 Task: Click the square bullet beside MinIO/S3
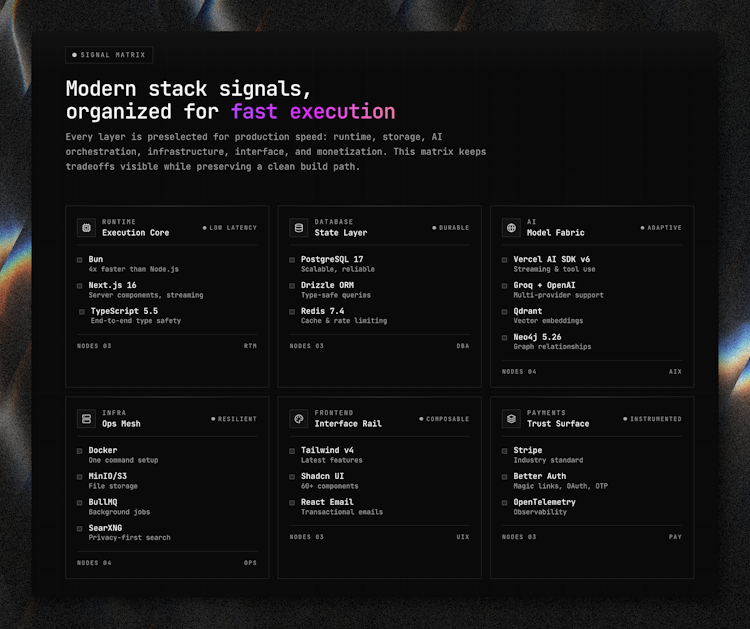coord(79,476)
